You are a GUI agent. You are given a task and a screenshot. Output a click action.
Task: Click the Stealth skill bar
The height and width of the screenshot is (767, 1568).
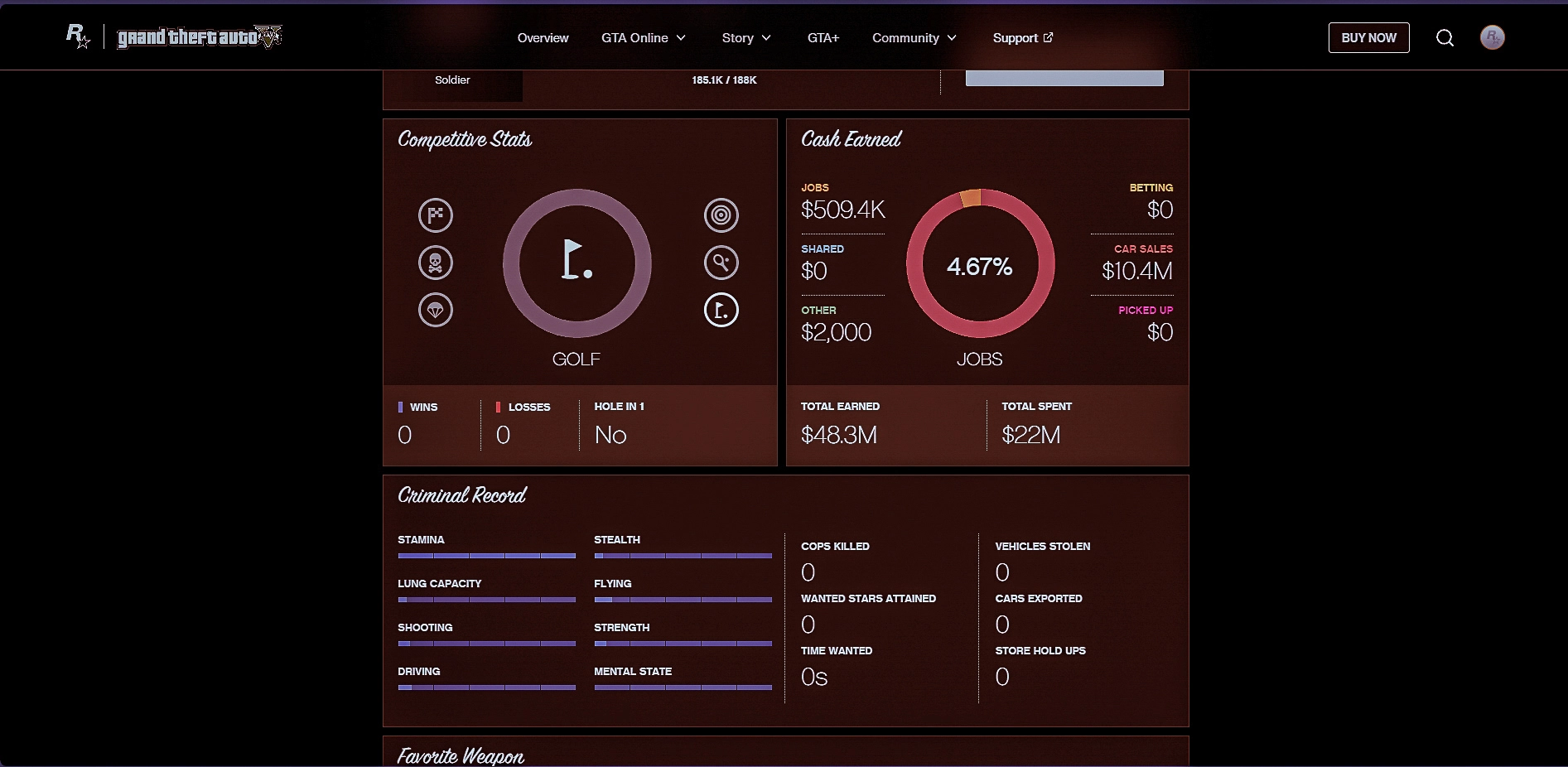pos(683,556)
